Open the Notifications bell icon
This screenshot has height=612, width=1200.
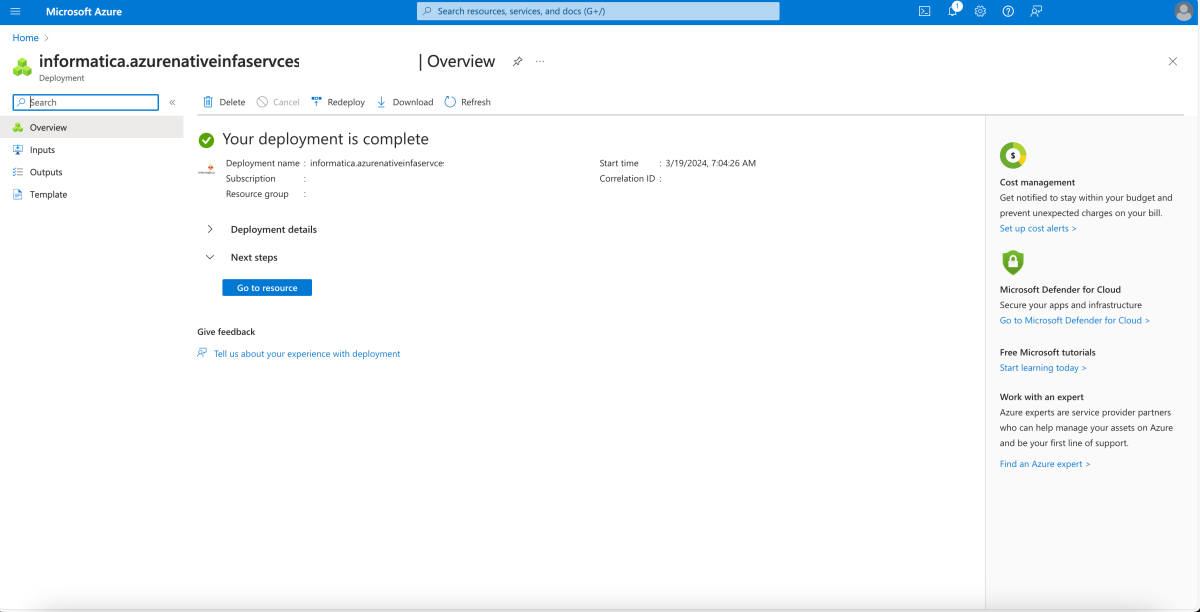[x=952, y=11]
